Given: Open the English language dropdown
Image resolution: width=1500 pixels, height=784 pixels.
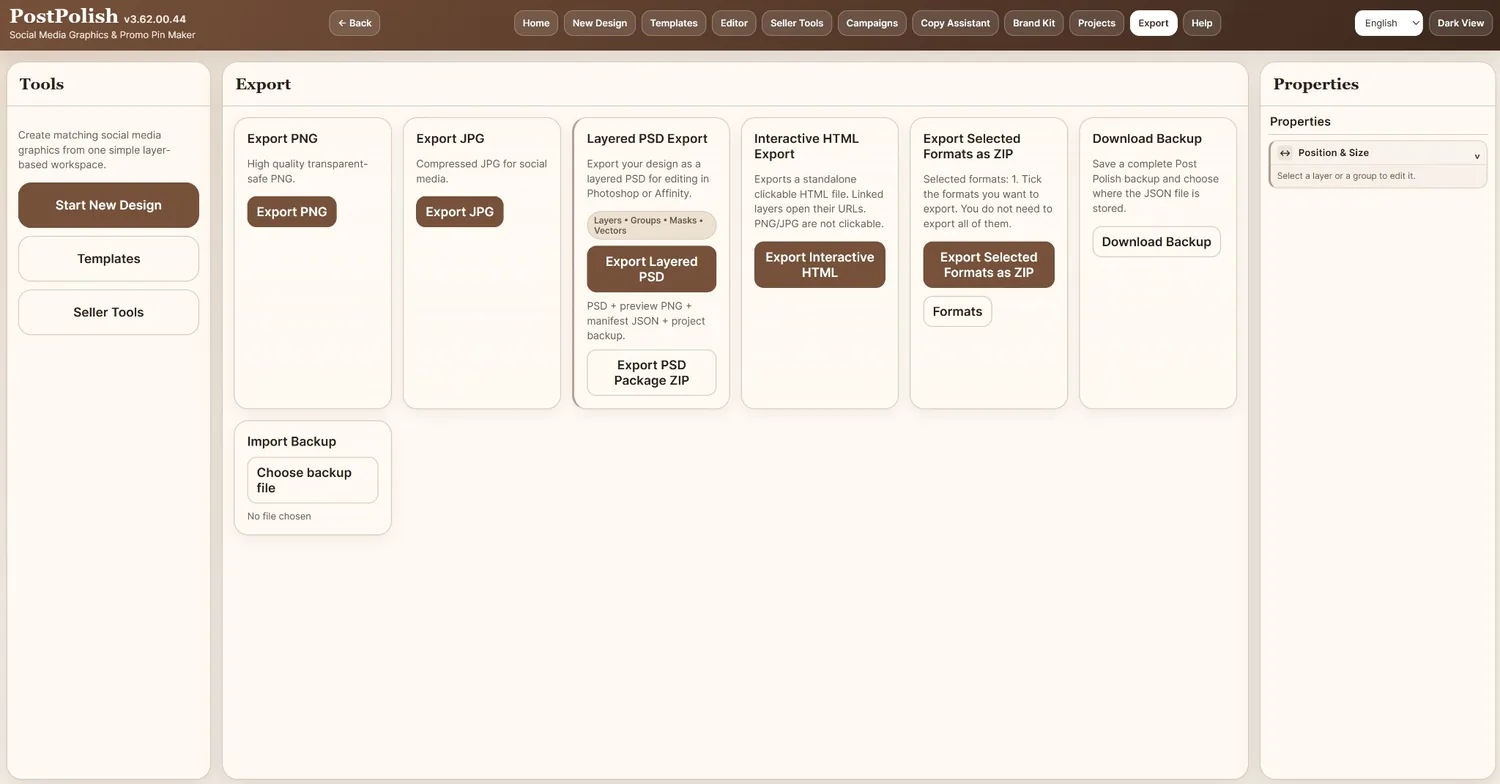Looking at the screenshot, I should click(x=1388, y=23).
